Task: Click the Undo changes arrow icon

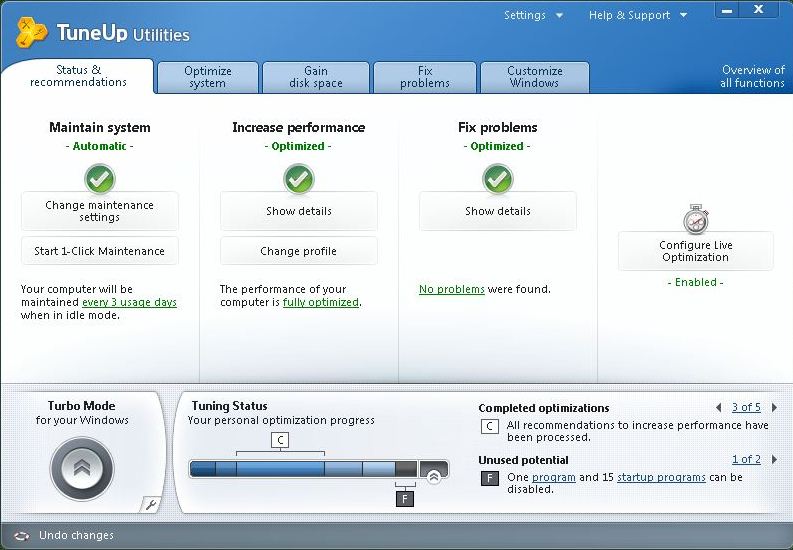Action: 22,536
